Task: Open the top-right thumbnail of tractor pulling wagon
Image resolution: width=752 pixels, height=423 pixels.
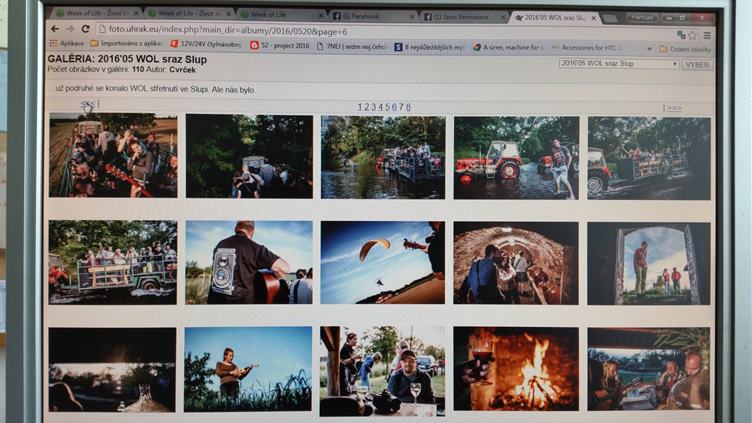Action: point(649,158)
